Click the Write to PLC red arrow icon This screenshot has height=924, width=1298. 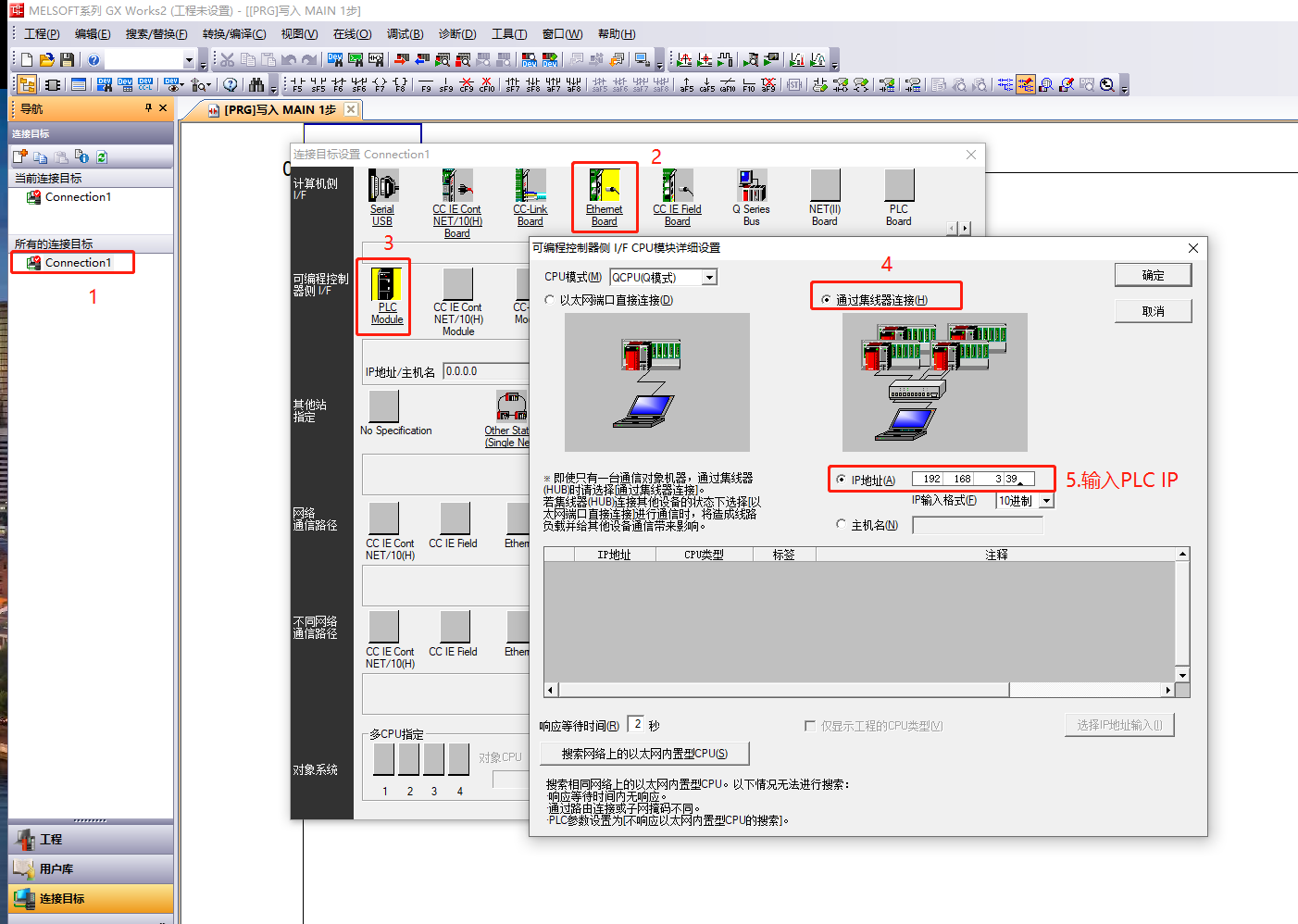click(402, 60)
